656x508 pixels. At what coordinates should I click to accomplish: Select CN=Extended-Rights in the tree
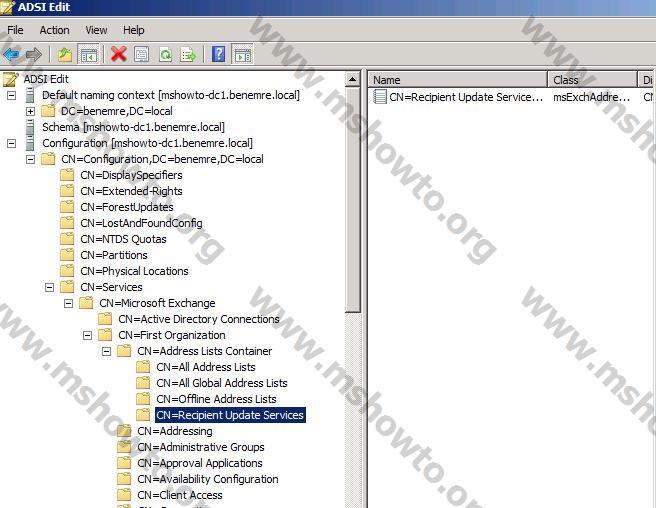coord(131,191)
